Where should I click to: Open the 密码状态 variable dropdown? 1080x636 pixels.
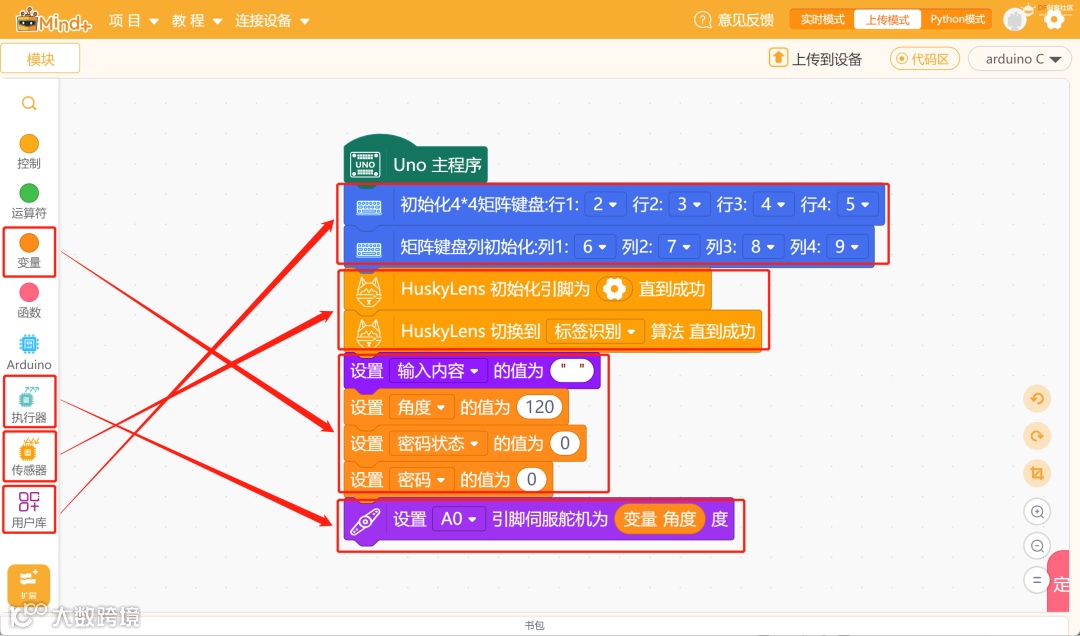438,443
